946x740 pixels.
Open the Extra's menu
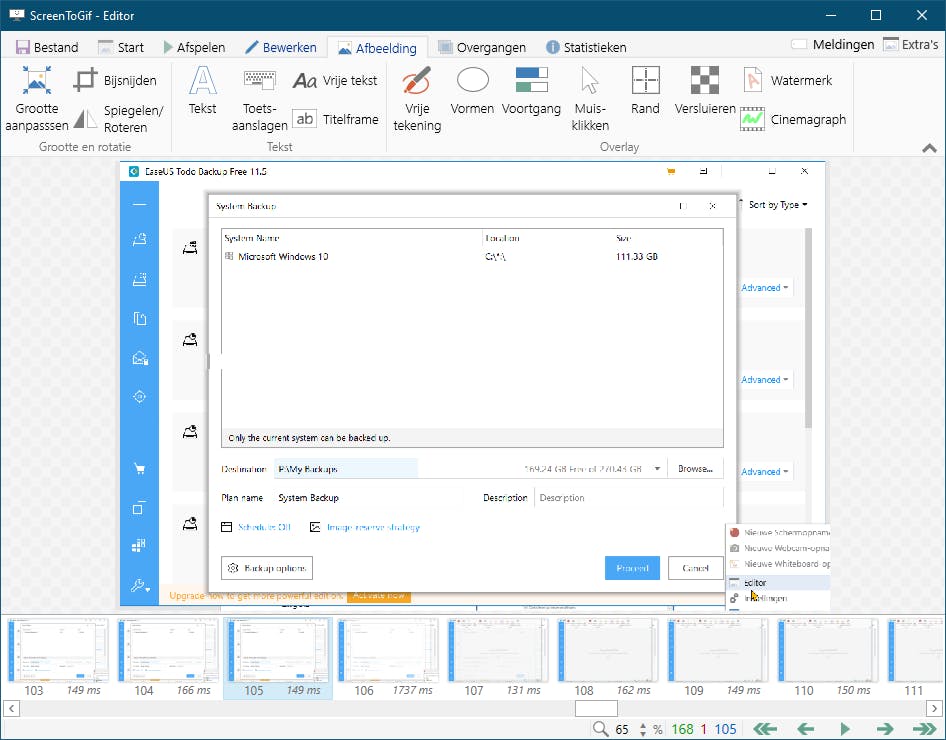click(x=911, y=44)
